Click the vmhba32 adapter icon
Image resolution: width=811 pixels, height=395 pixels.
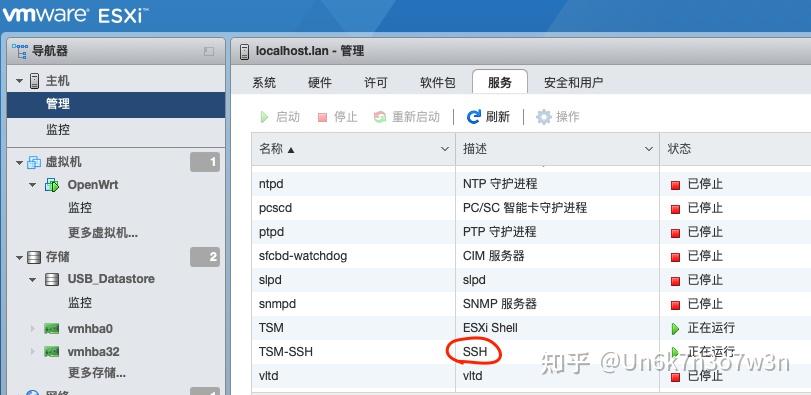tap(52, 352)
